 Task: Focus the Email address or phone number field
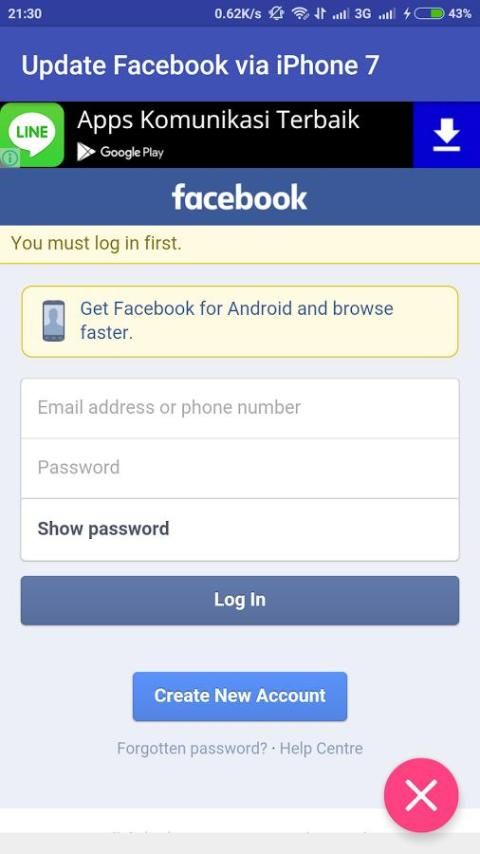tap(240, 408)
